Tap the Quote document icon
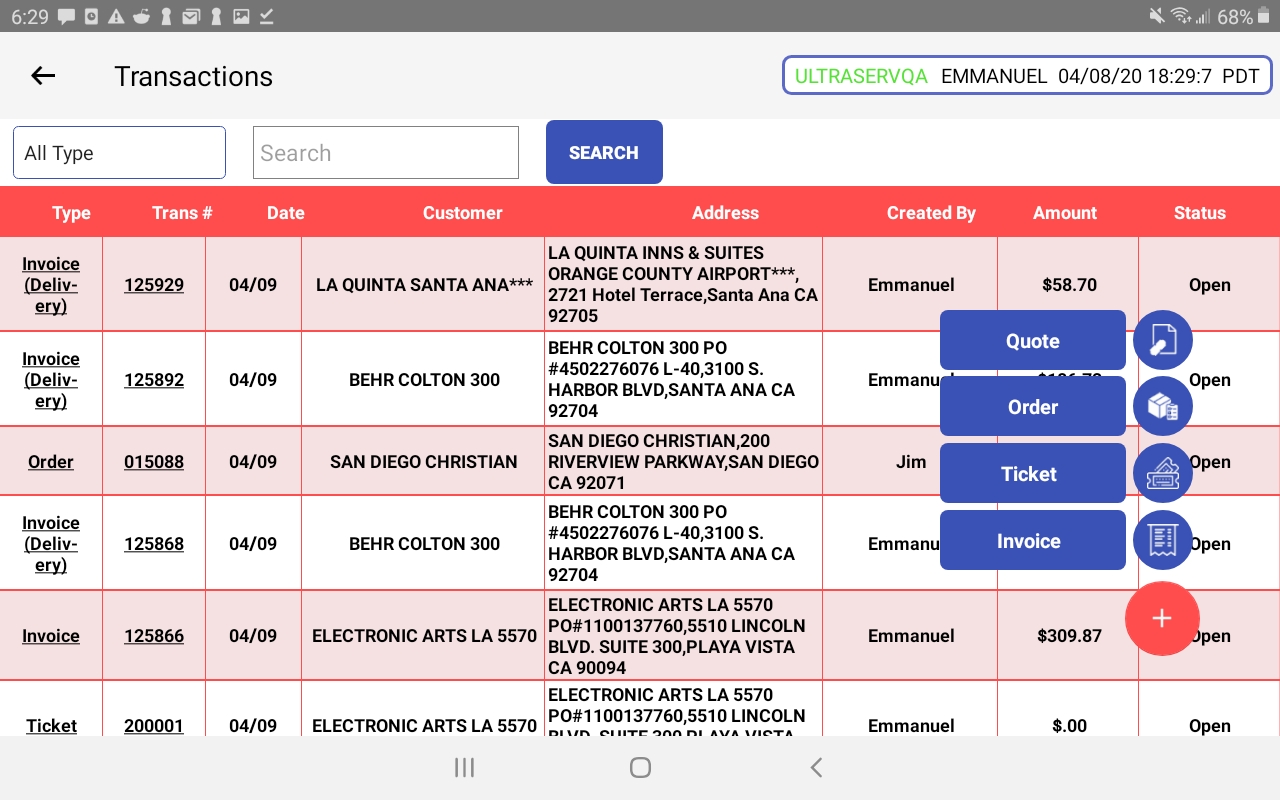This screenshot has width=1280, height=800. 1162,340
